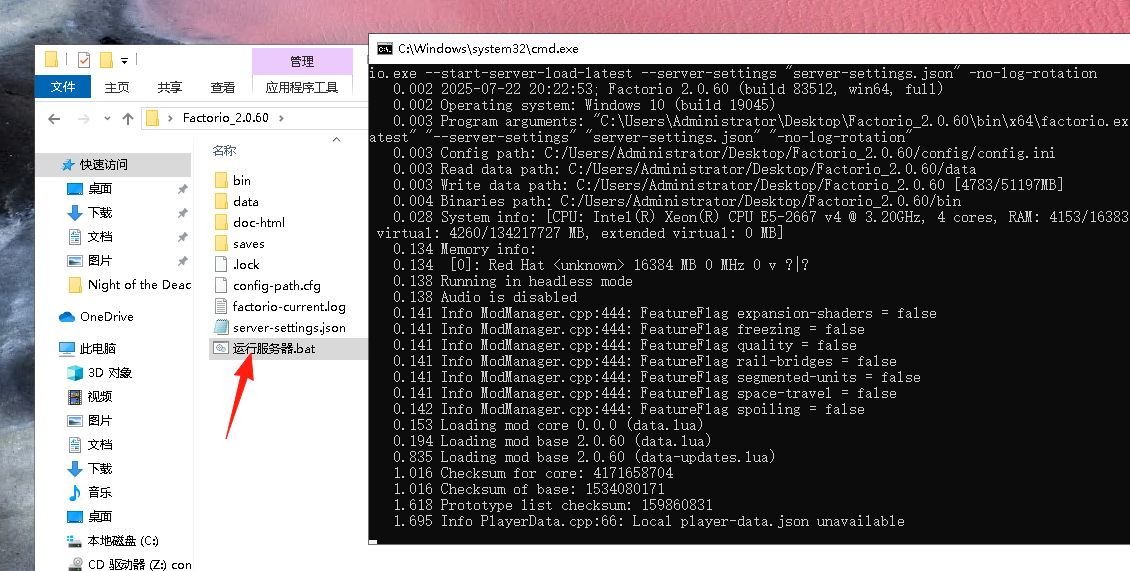Select the CD 驱动器 (Z:) drive

(139, 564)
